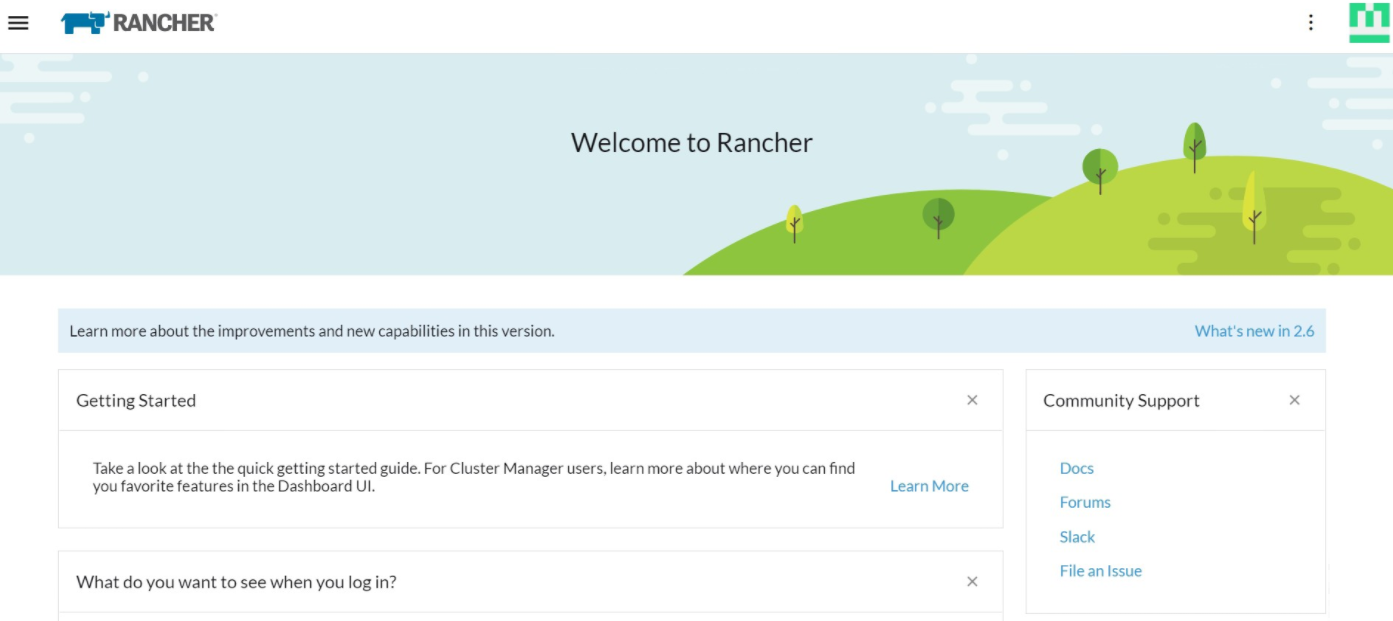Open the hamburger navigation menu

click(x=18, y=22)
